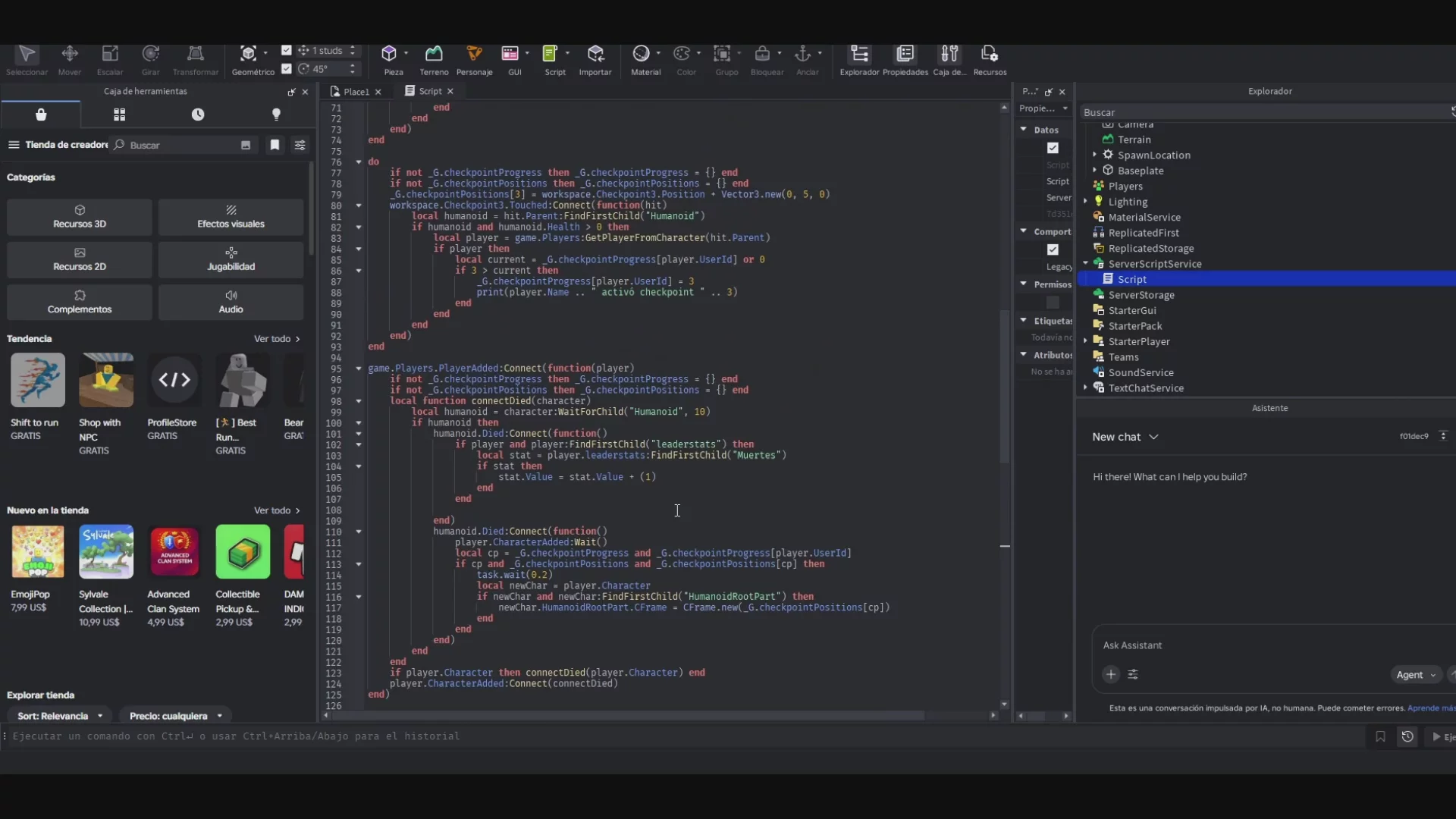Collapse the ServerScriptService tree node

point(1086,264)
